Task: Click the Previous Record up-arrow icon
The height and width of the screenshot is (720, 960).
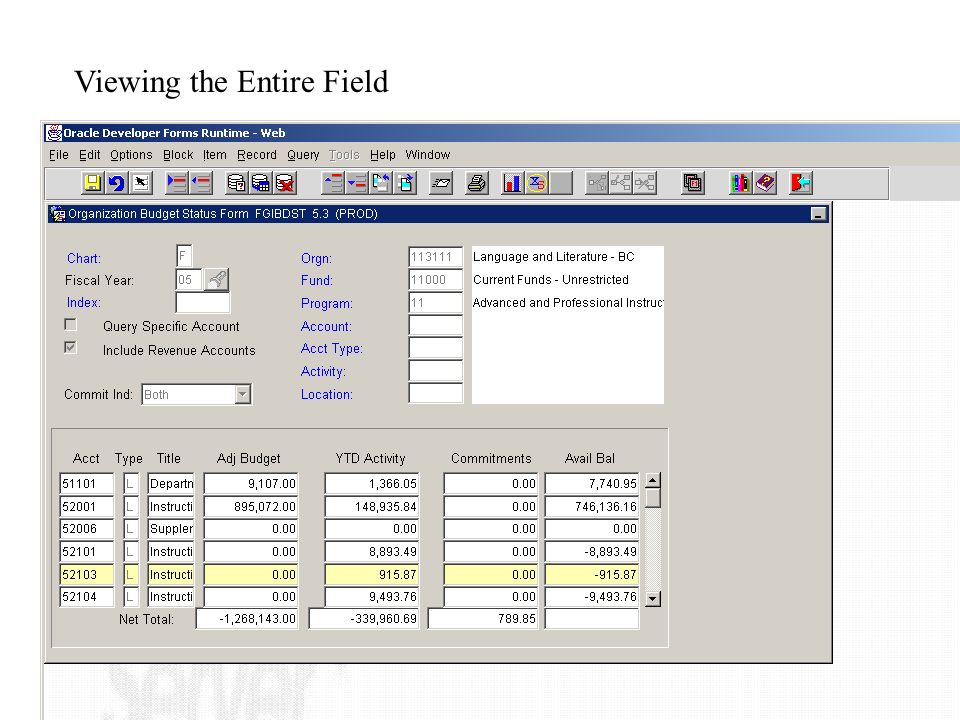Action: (333, 182)
